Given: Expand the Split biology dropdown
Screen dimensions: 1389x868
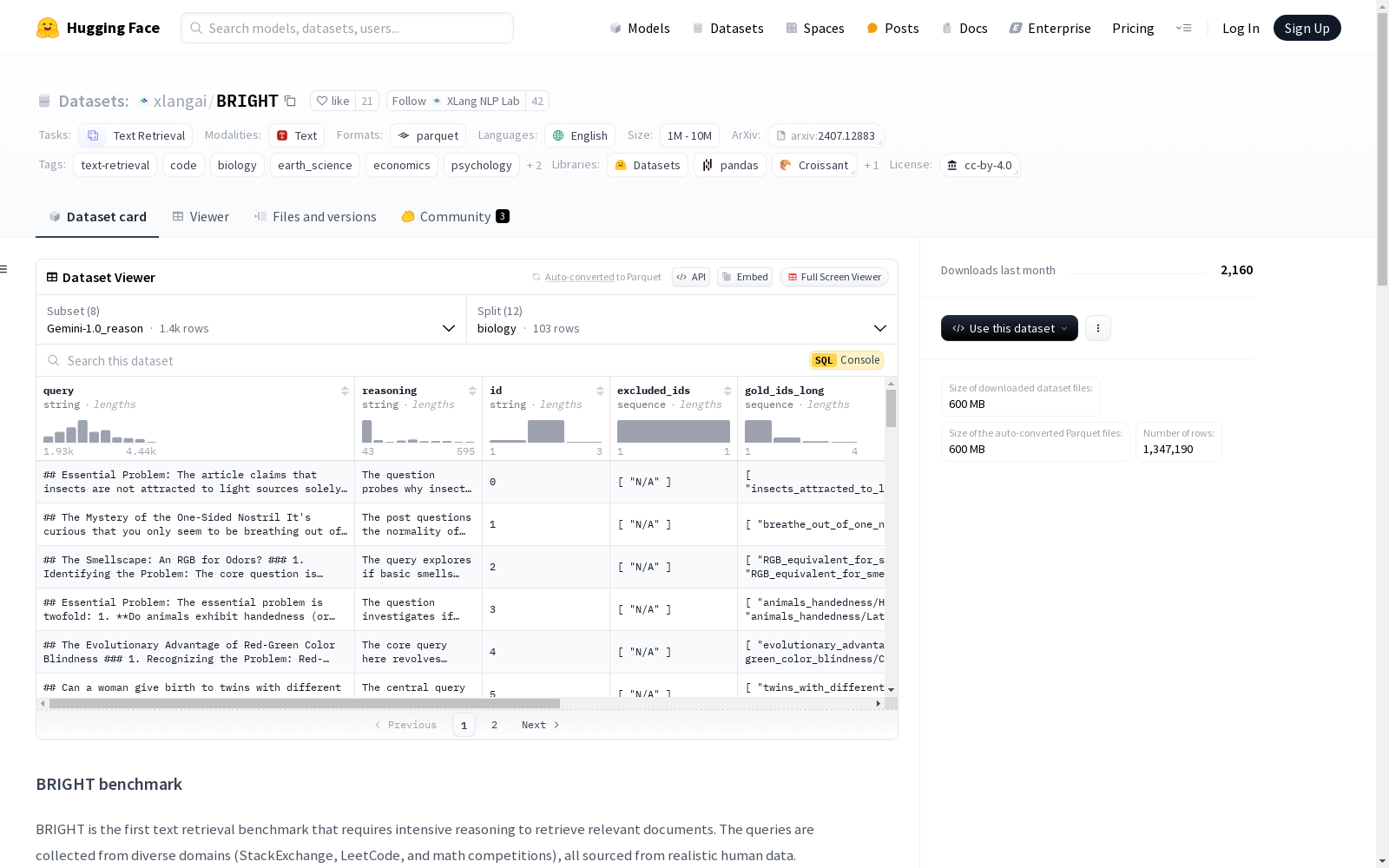Looking at the screenshot, I should click(x=681, y=319).
